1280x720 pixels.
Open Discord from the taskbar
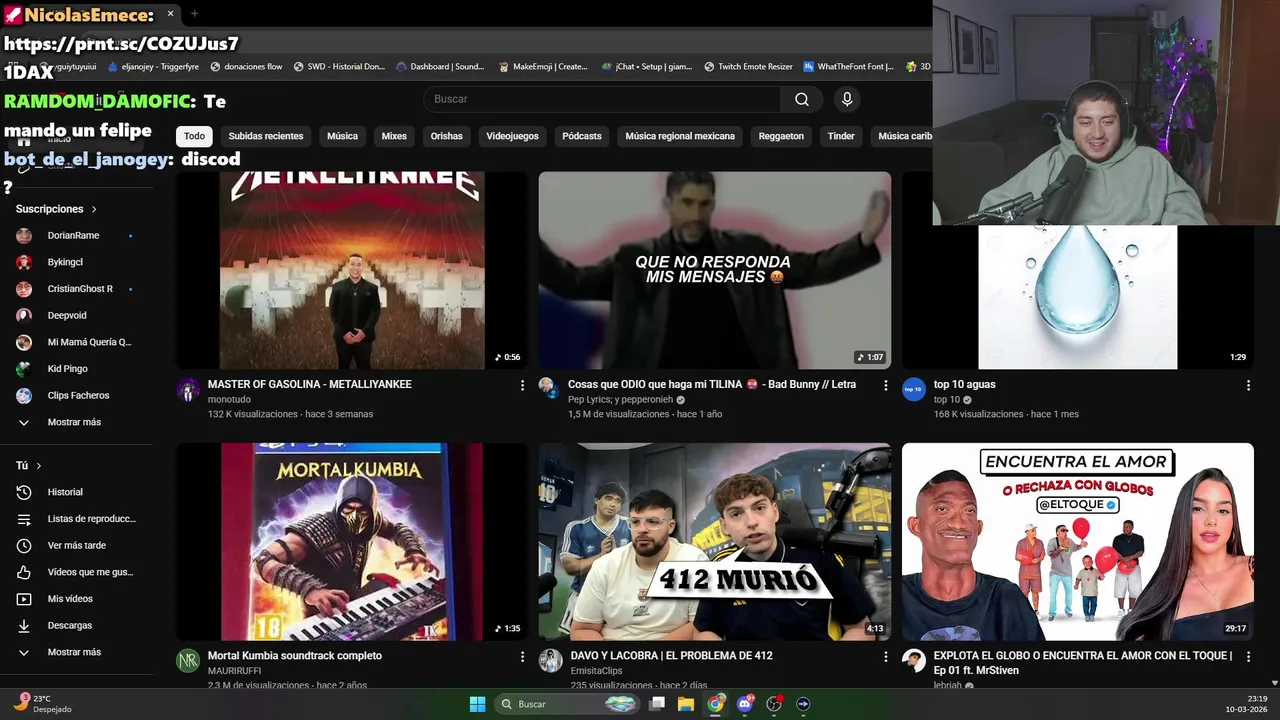coord(744,704)
